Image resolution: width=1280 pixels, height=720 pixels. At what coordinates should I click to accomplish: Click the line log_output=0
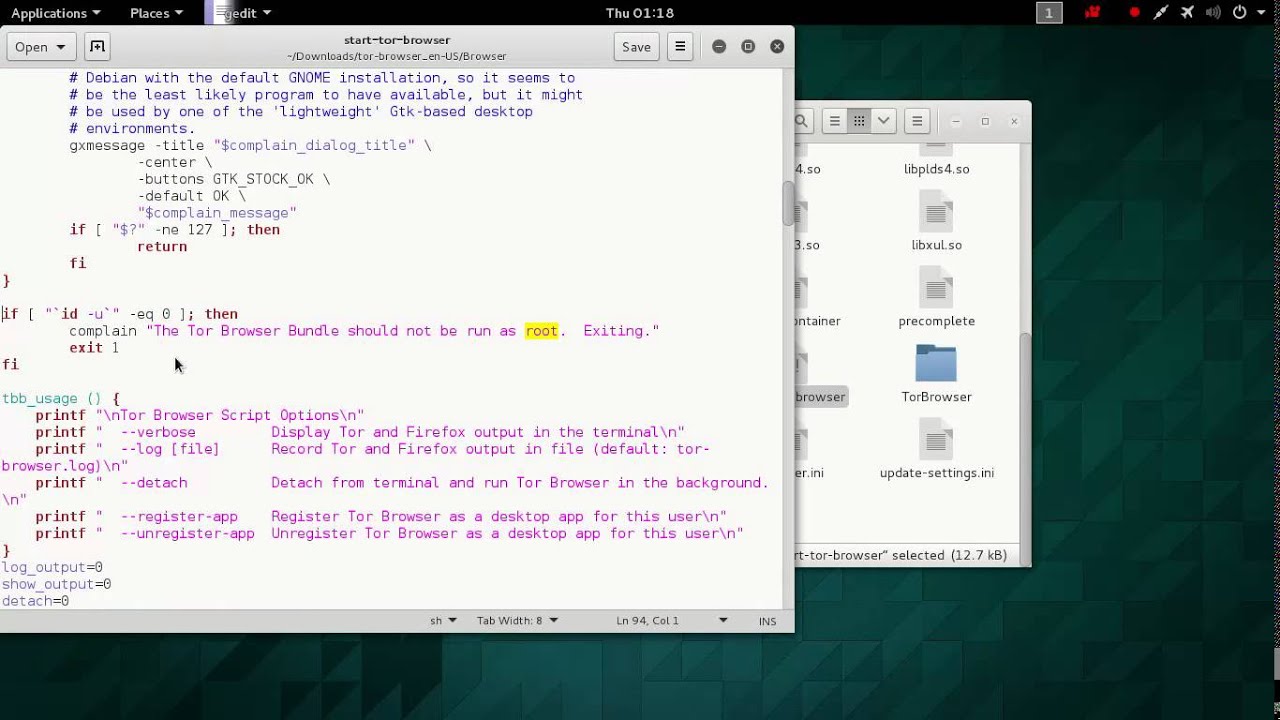[52, 568]
